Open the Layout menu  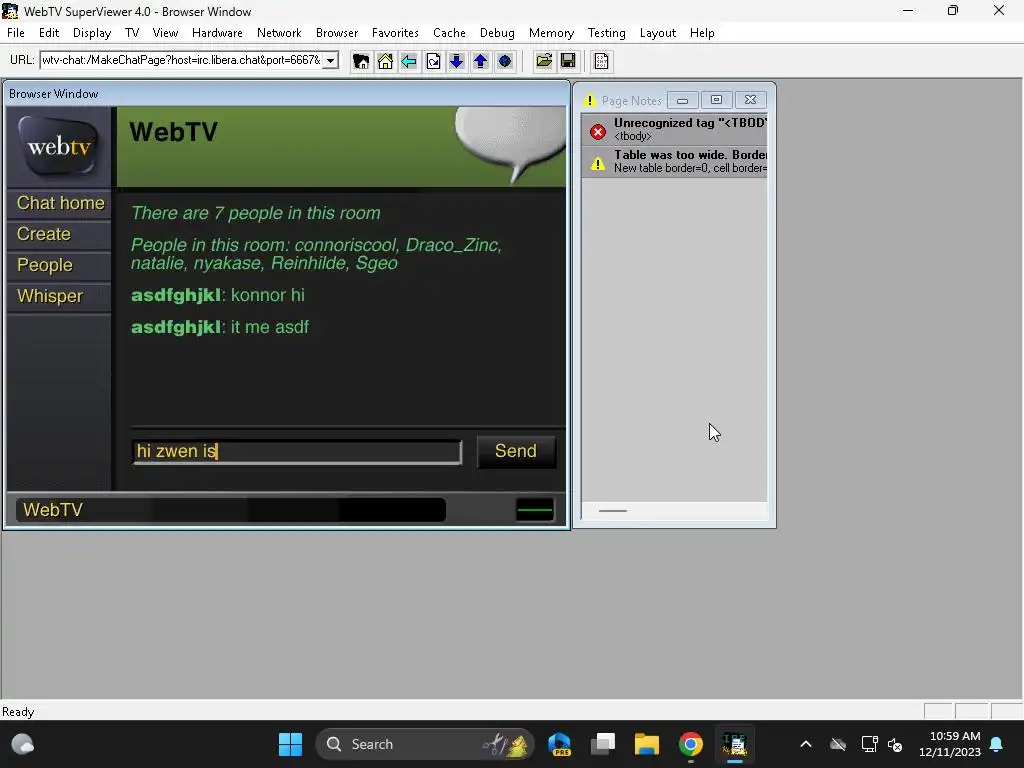(x=658, y=33)
